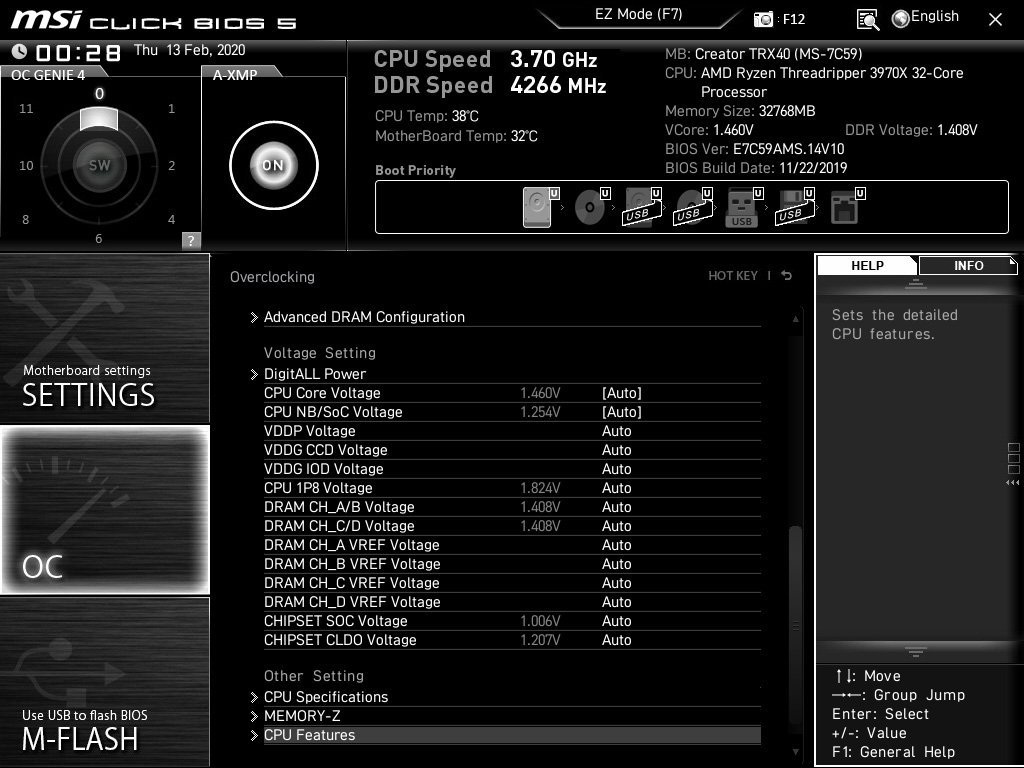Open the BIOS search magnifier icon

(x=867, y=20)
